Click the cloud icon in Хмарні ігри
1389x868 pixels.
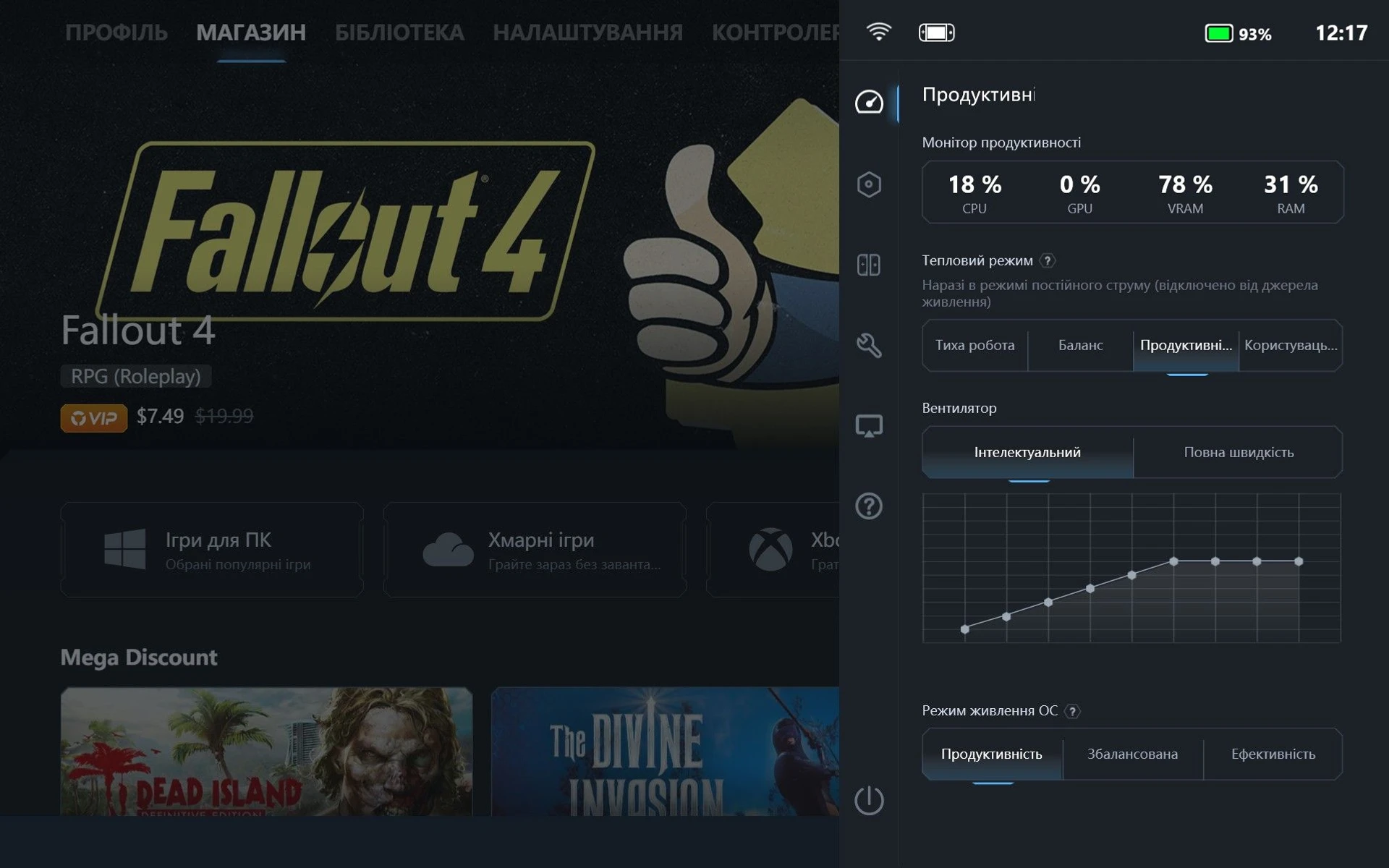tap(448, 550)
